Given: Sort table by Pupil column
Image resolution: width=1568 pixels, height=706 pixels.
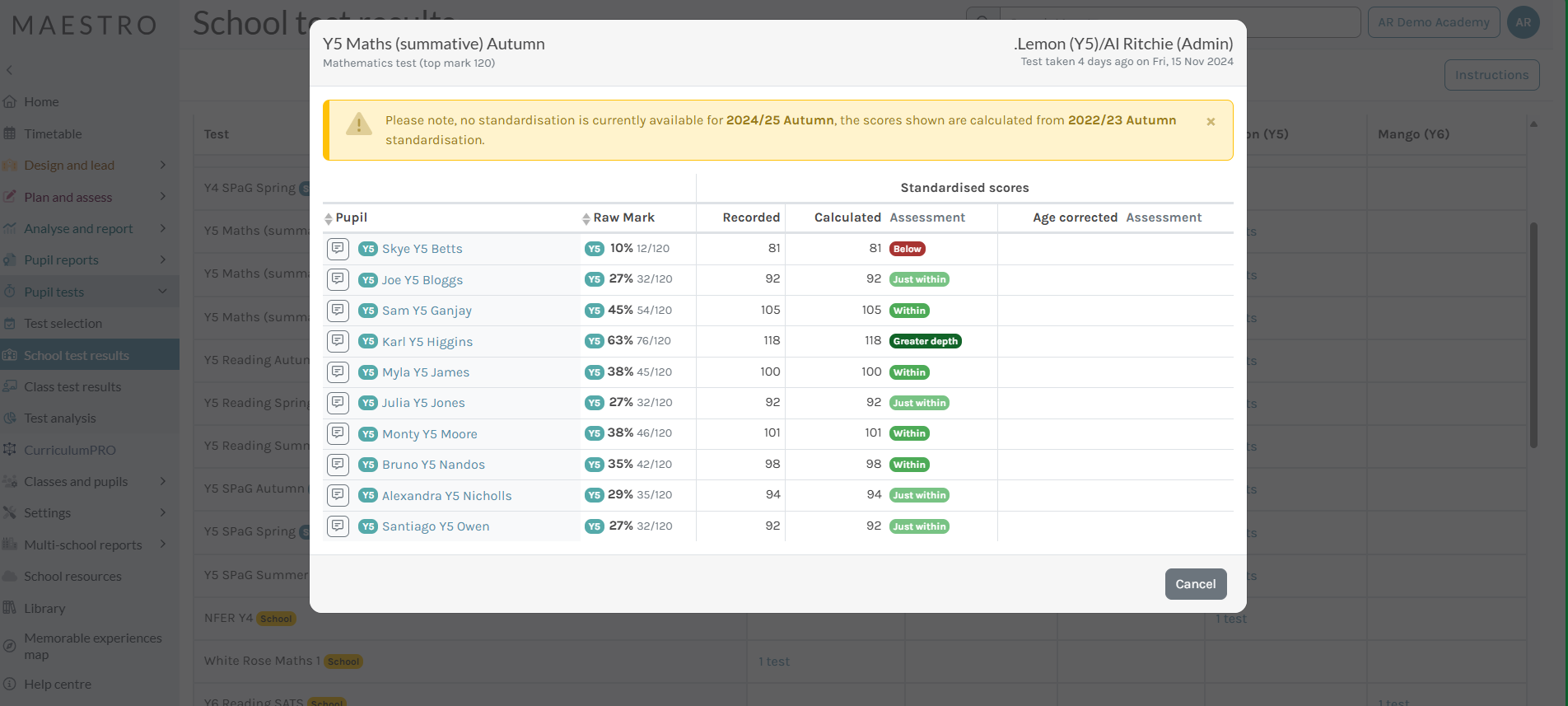Looking at the screenshot, I should (329, 218).
